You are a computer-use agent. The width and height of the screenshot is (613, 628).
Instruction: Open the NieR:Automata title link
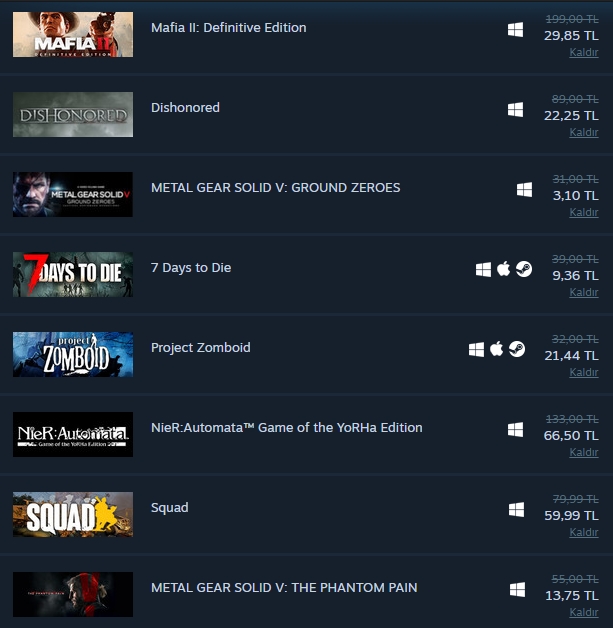(x=287, y=428)
